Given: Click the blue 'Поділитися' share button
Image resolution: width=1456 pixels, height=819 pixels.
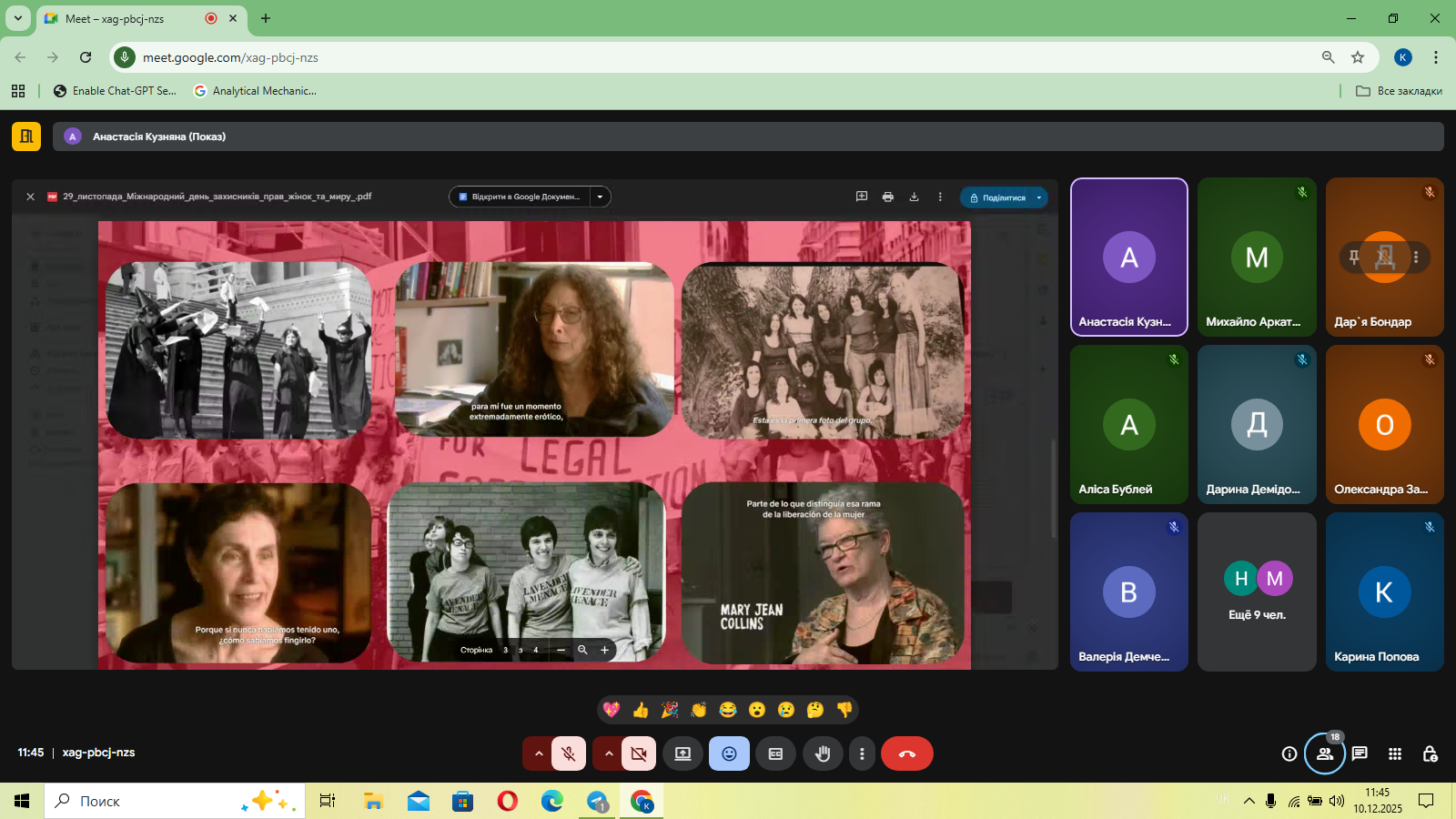Looking at the screenshot, I should click(997, 197).
